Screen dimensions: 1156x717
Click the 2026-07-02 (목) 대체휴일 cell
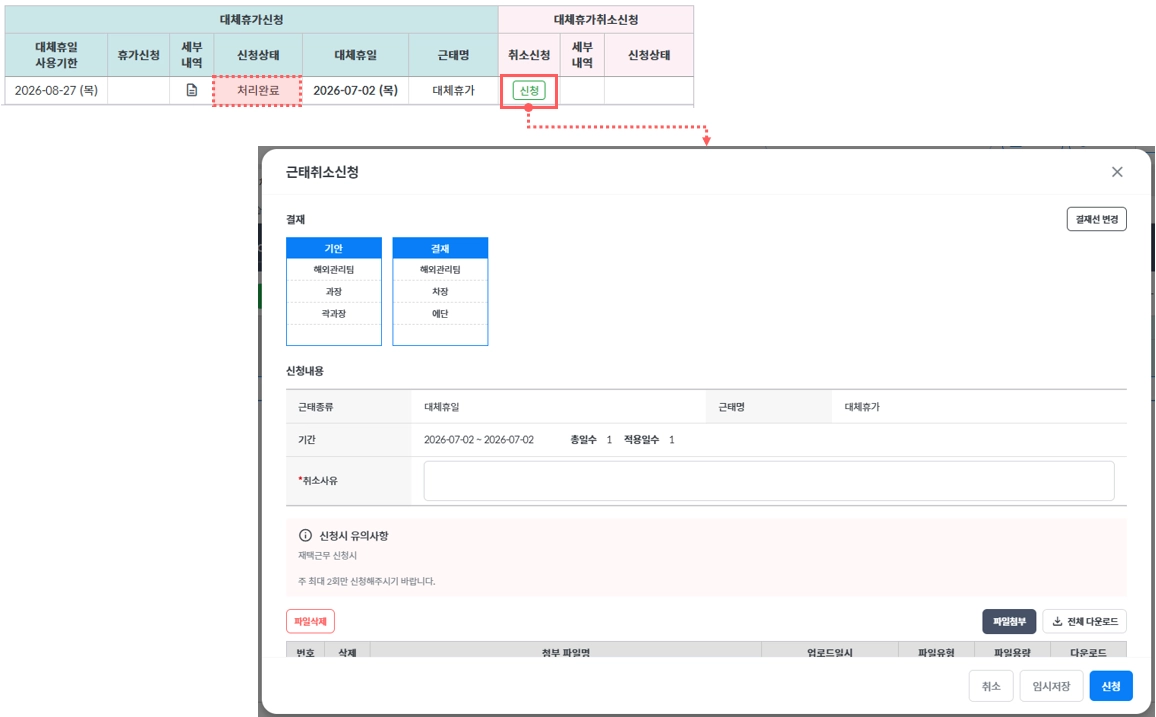[355, 91]
